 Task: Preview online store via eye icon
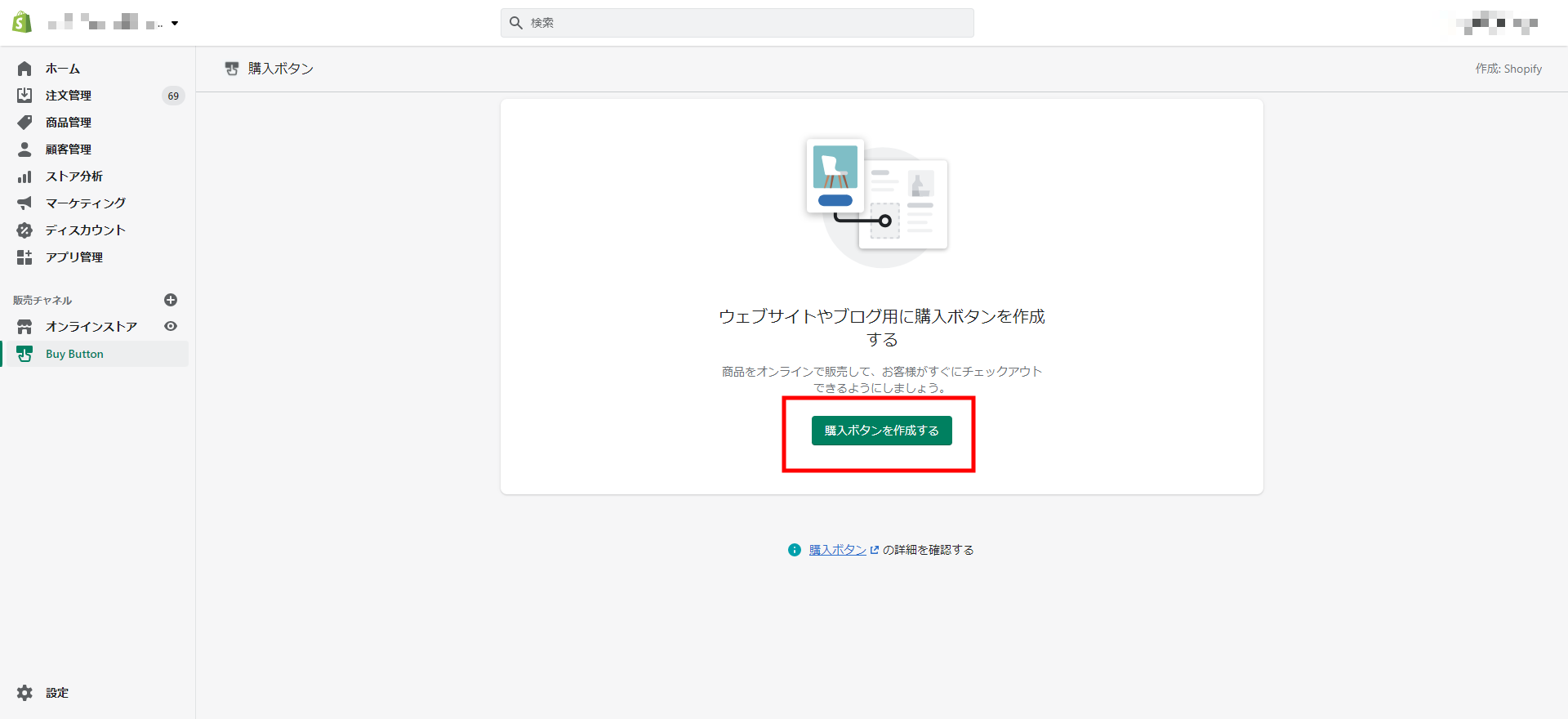pyautogui.click(x=171, y=326)
